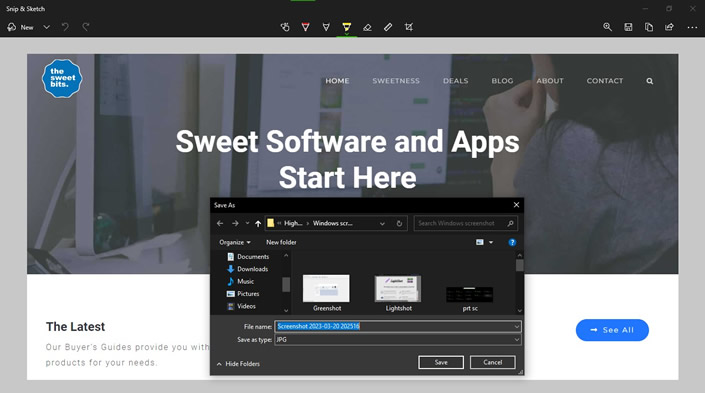This screenshot has height=393, width=705.
Task: Copy the snip to clipboard
Action: click(x=649, y=27)
